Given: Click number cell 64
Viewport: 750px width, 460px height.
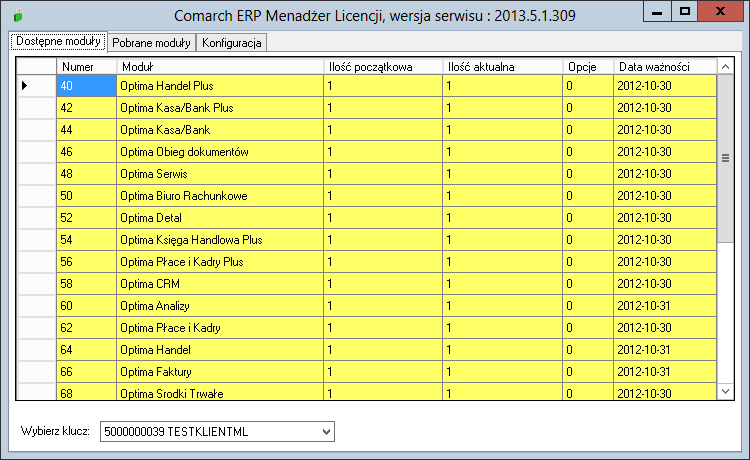Looking at the screenshot, I should [87, 350].
